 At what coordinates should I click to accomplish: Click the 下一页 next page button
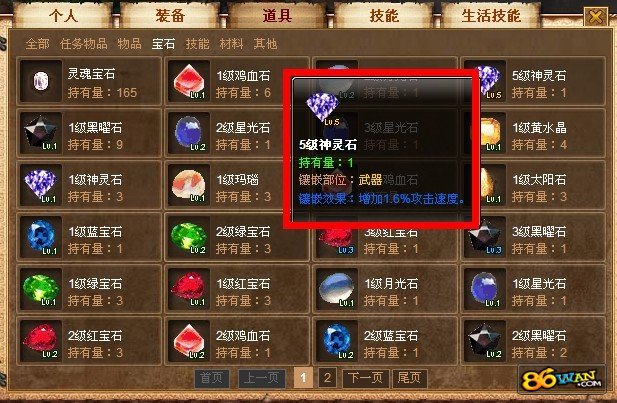[x=366, y=378]
